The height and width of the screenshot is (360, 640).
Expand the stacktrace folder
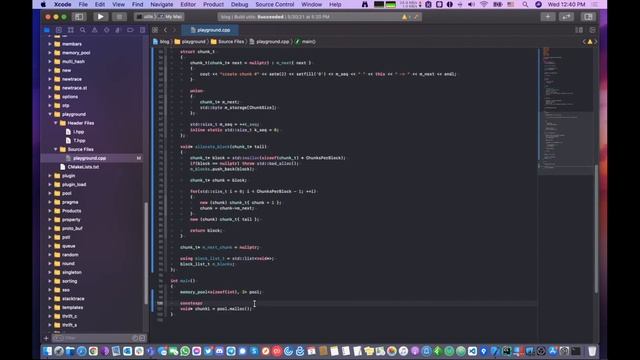point(50,299)
